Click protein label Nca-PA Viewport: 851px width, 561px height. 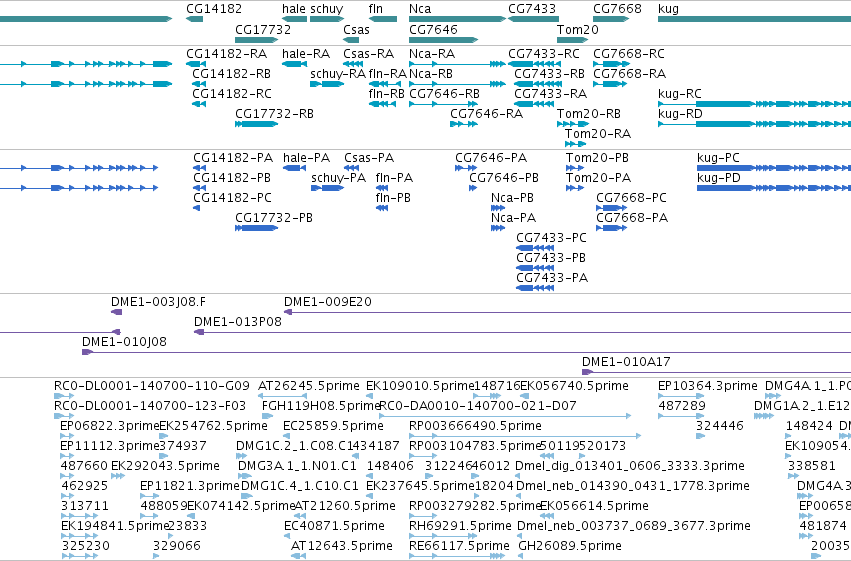(x=513, y=218)
